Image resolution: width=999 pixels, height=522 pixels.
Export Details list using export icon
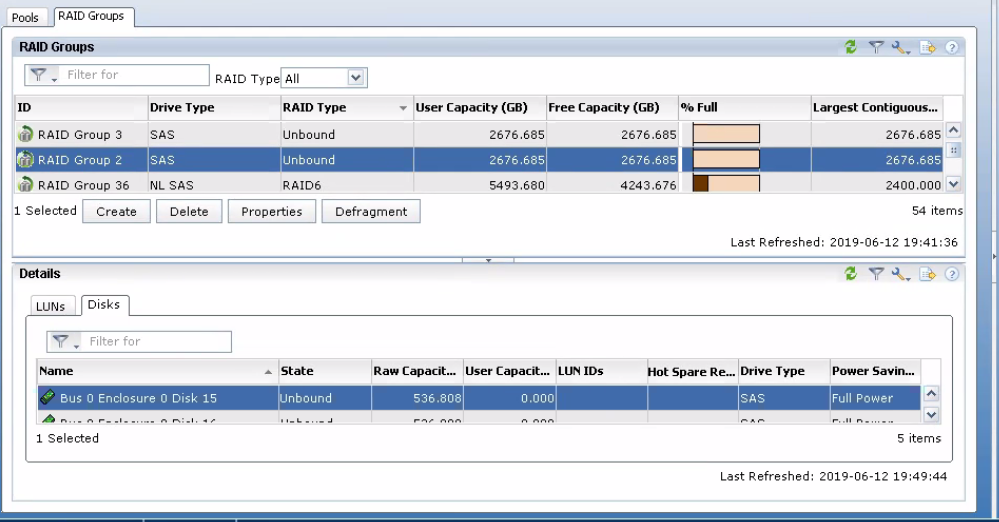coord(928,274)
